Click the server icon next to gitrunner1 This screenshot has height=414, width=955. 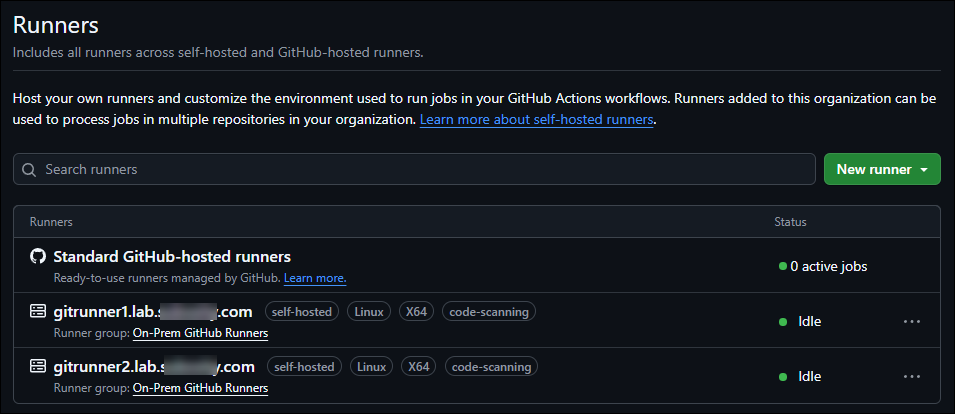38,312
